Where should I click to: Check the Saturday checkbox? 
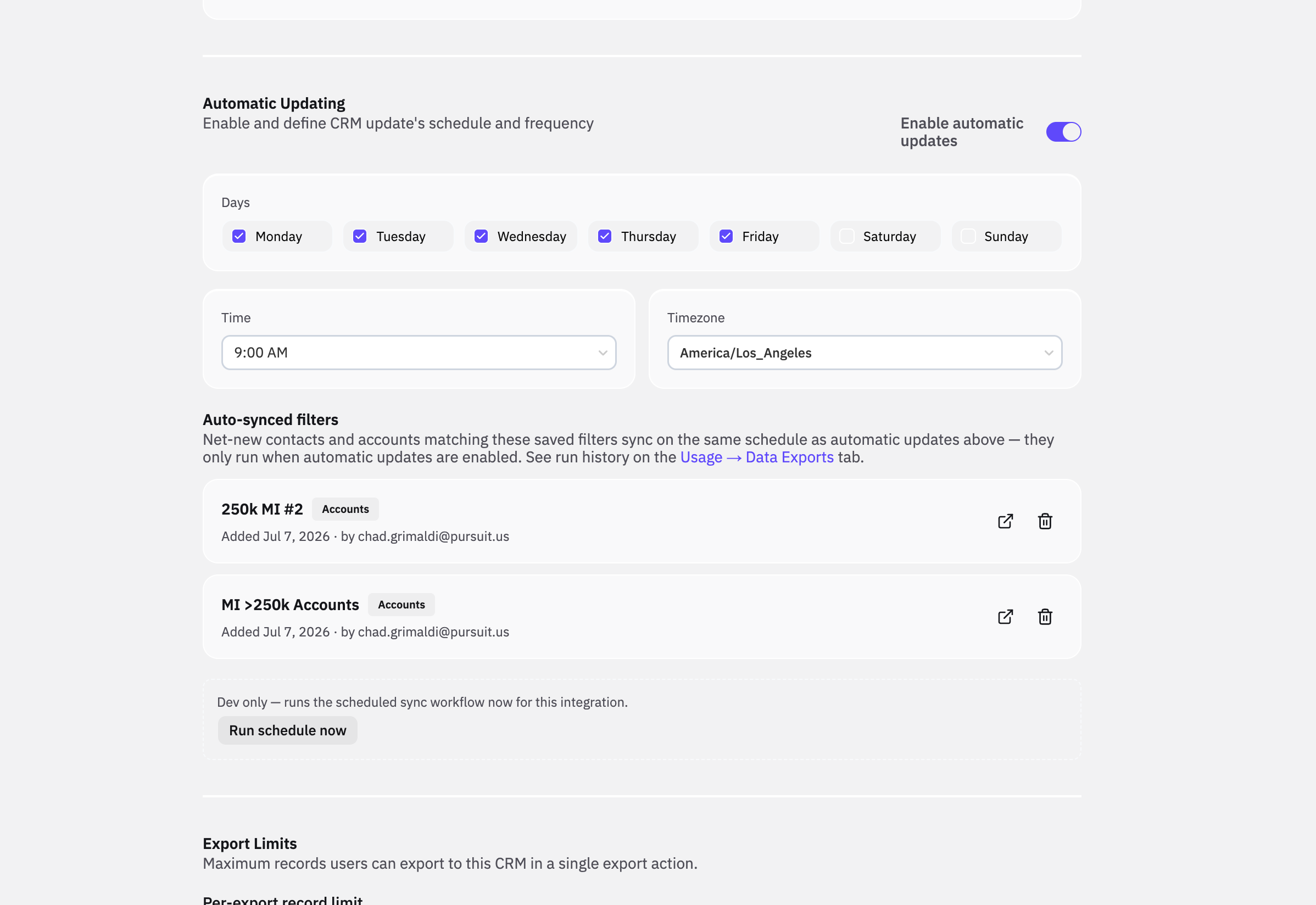pos(847,237)
